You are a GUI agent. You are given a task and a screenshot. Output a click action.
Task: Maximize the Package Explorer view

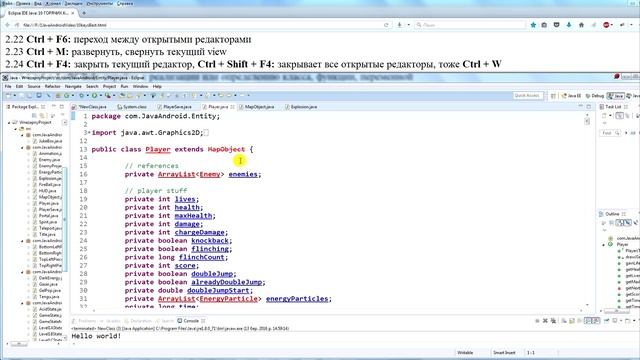click(x=62, y=107)
